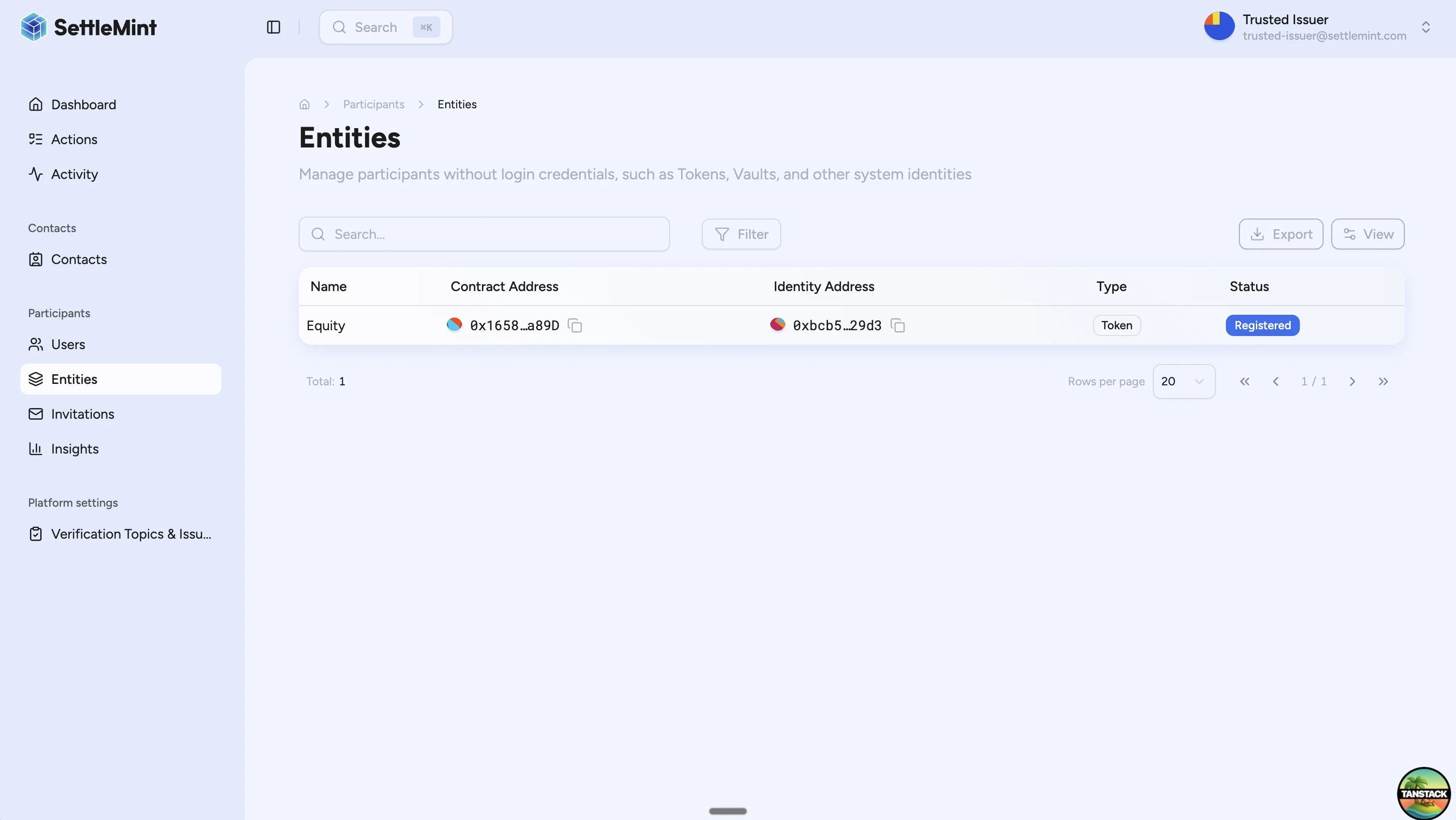Click the SettleMint logo
Image resolution: width=1456 pixels, height=820 pixels.
point(88,27)
